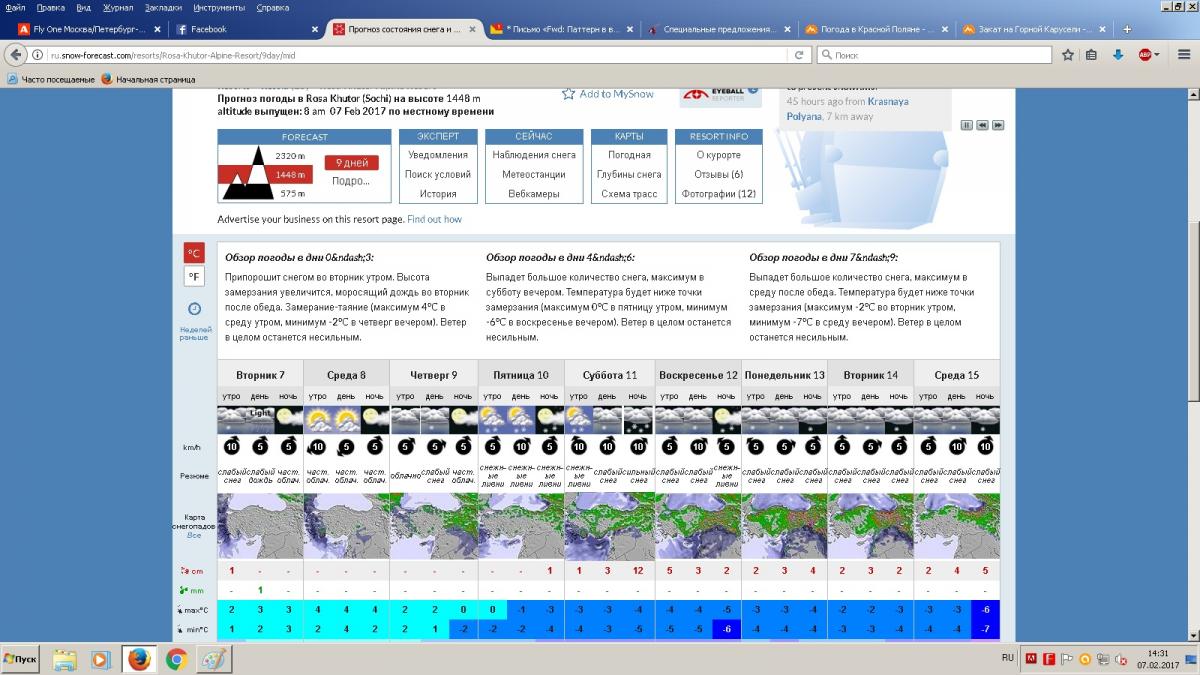1200x675 pixels.
Task: Open the Adblock Plus dropdown arrow
Action: point(1157,55)
